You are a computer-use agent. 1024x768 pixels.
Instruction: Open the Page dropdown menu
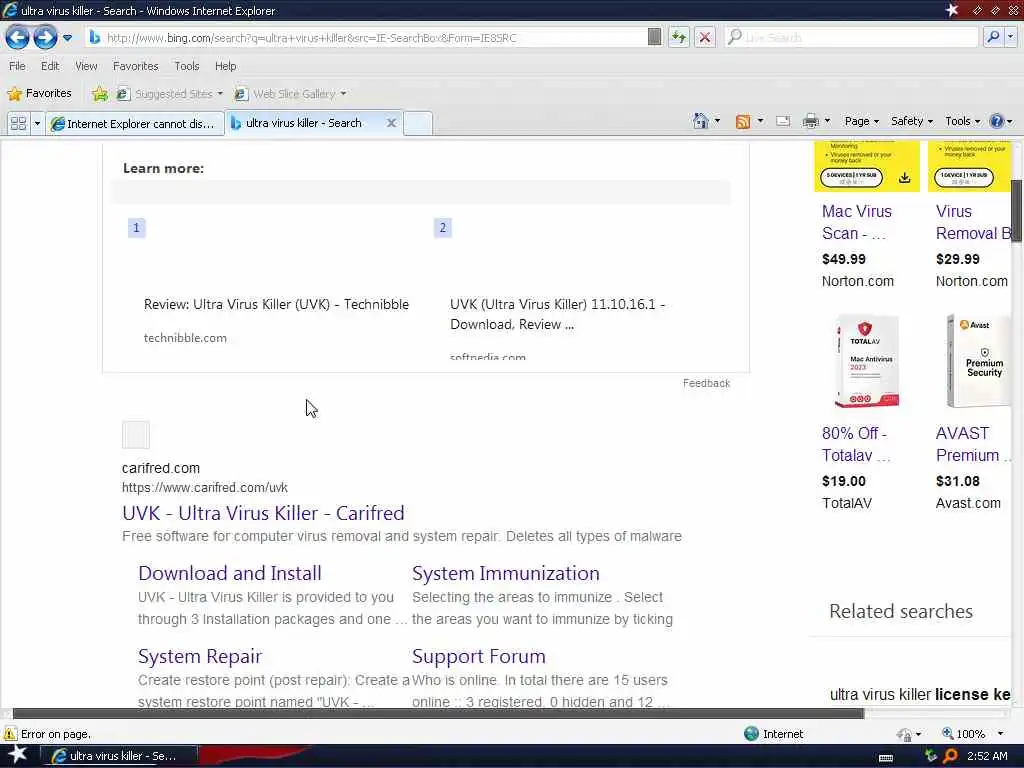pos(861,121)
